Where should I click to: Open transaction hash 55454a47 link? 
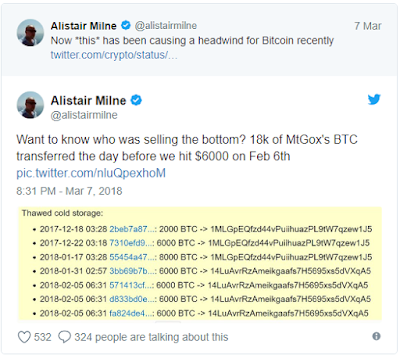click(x=132, y=257)
